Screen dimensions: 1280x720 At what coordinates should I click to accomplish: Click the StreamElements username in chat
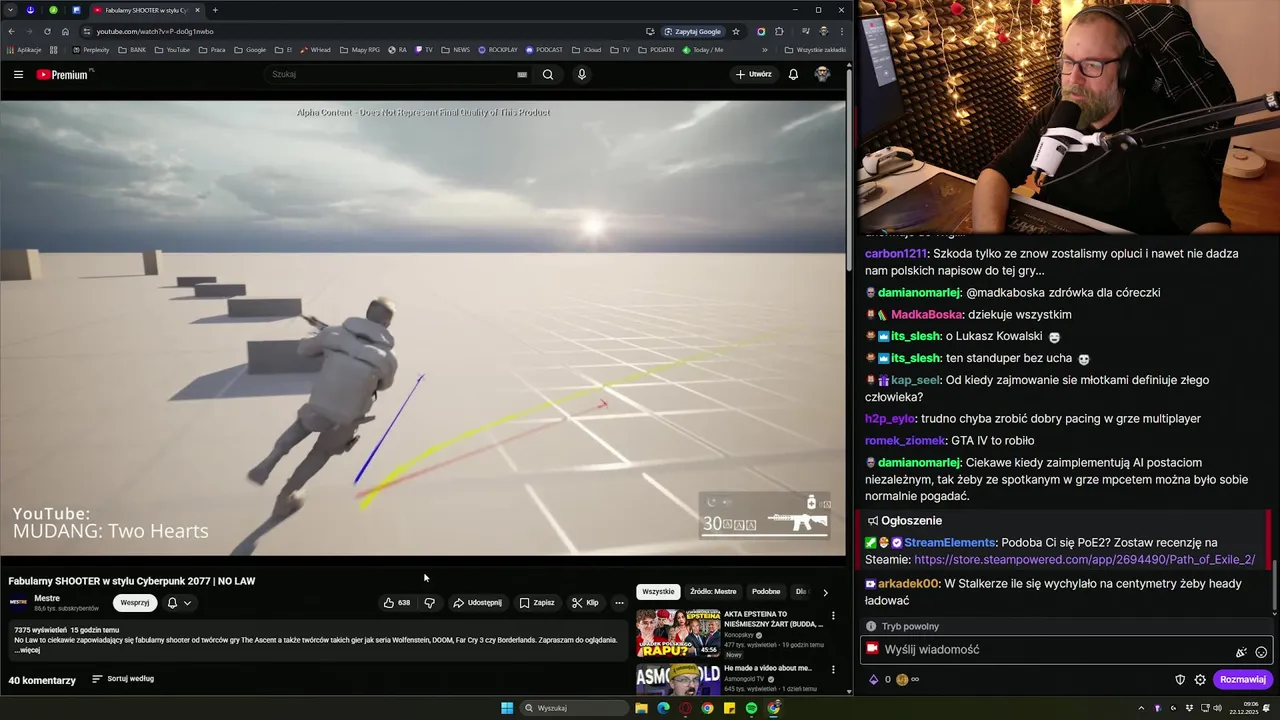tap(950, 542)
